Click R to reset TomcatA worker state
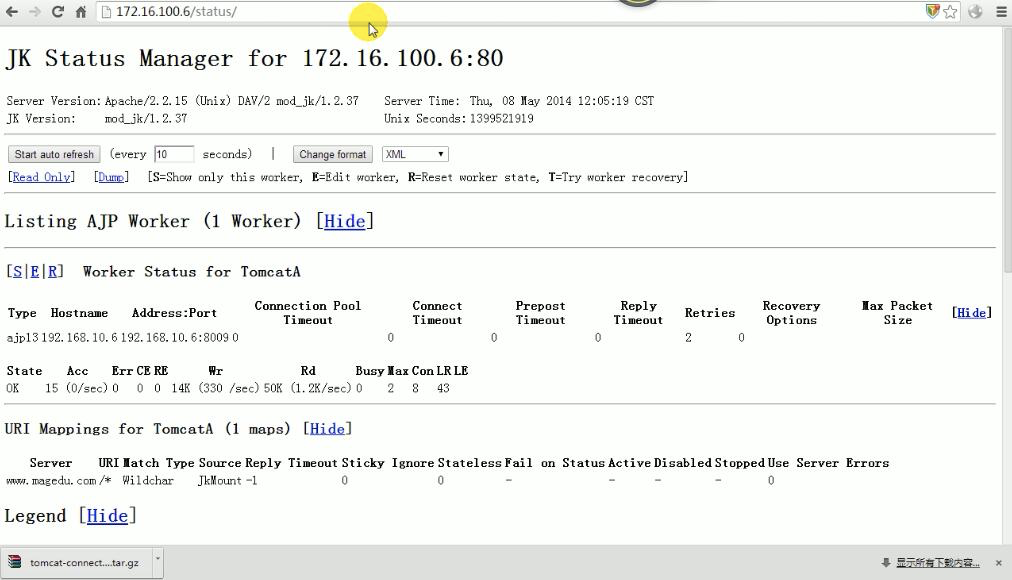 click(52, 272)
